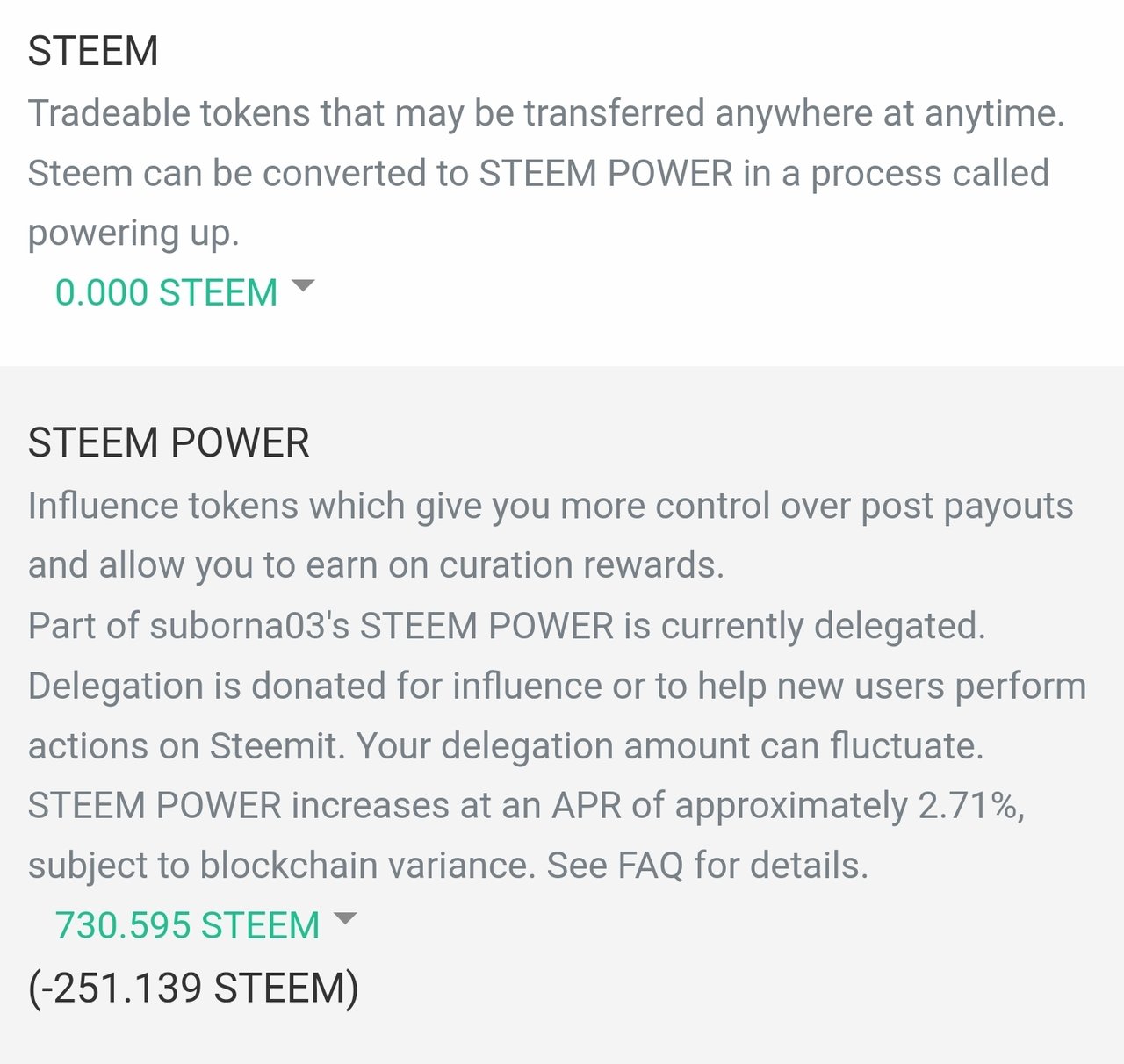Viewport: 1124px width, 1064px height.
Task: Open the 0.000 STEEM balance dropdown
Action: click(166, 292)
